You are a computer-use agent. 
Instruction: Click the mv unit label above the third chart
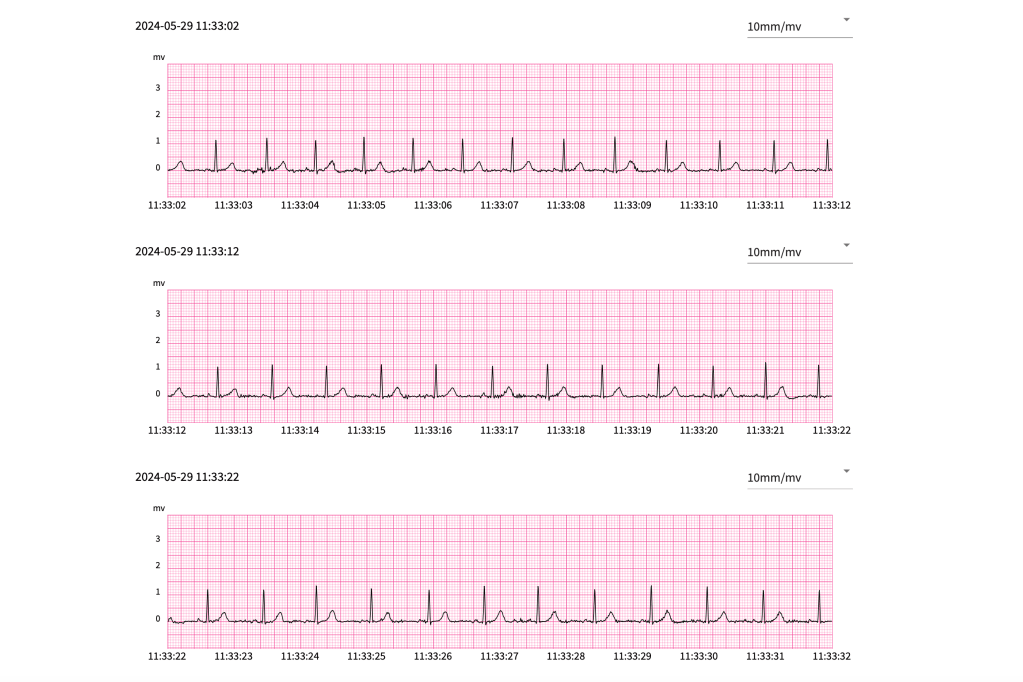tap(158, 508)
